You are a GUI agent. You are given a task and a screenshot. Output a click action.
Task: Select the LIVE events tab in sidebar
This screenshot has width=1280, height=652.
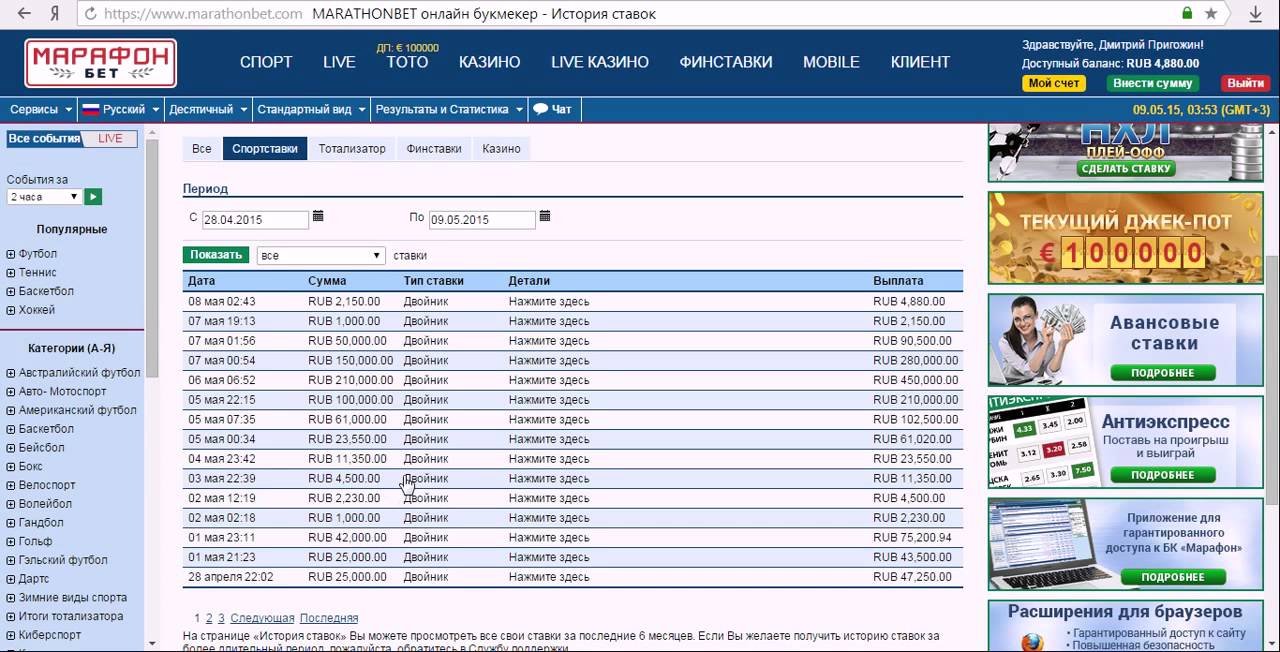(x=110, y=139)
